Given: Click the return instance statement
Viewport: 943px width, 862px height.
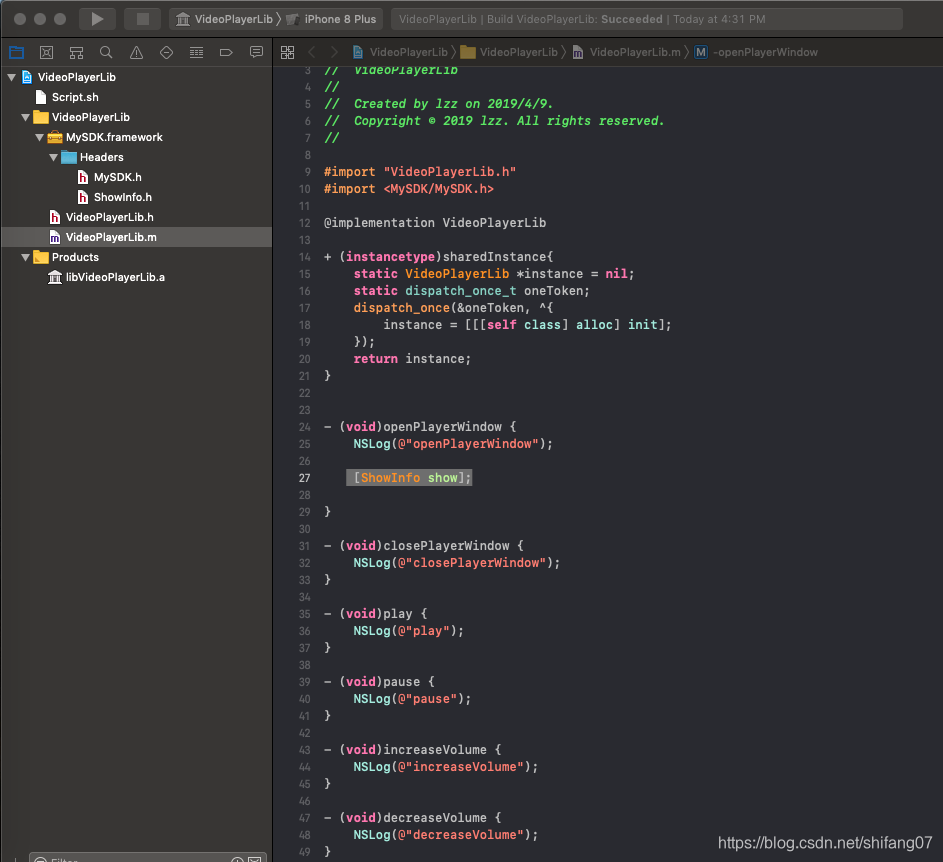Looking at the screenshot, I should (412, 359).
